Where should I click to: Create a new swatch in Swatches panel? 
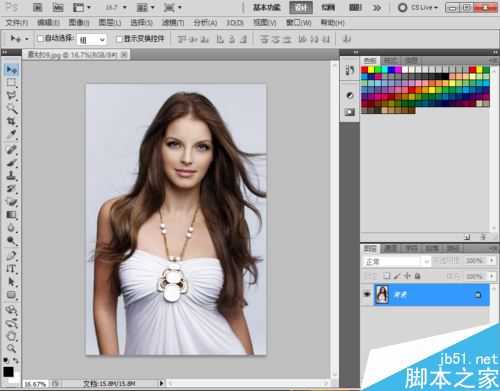pyautogui.click(x=467, y=237)
